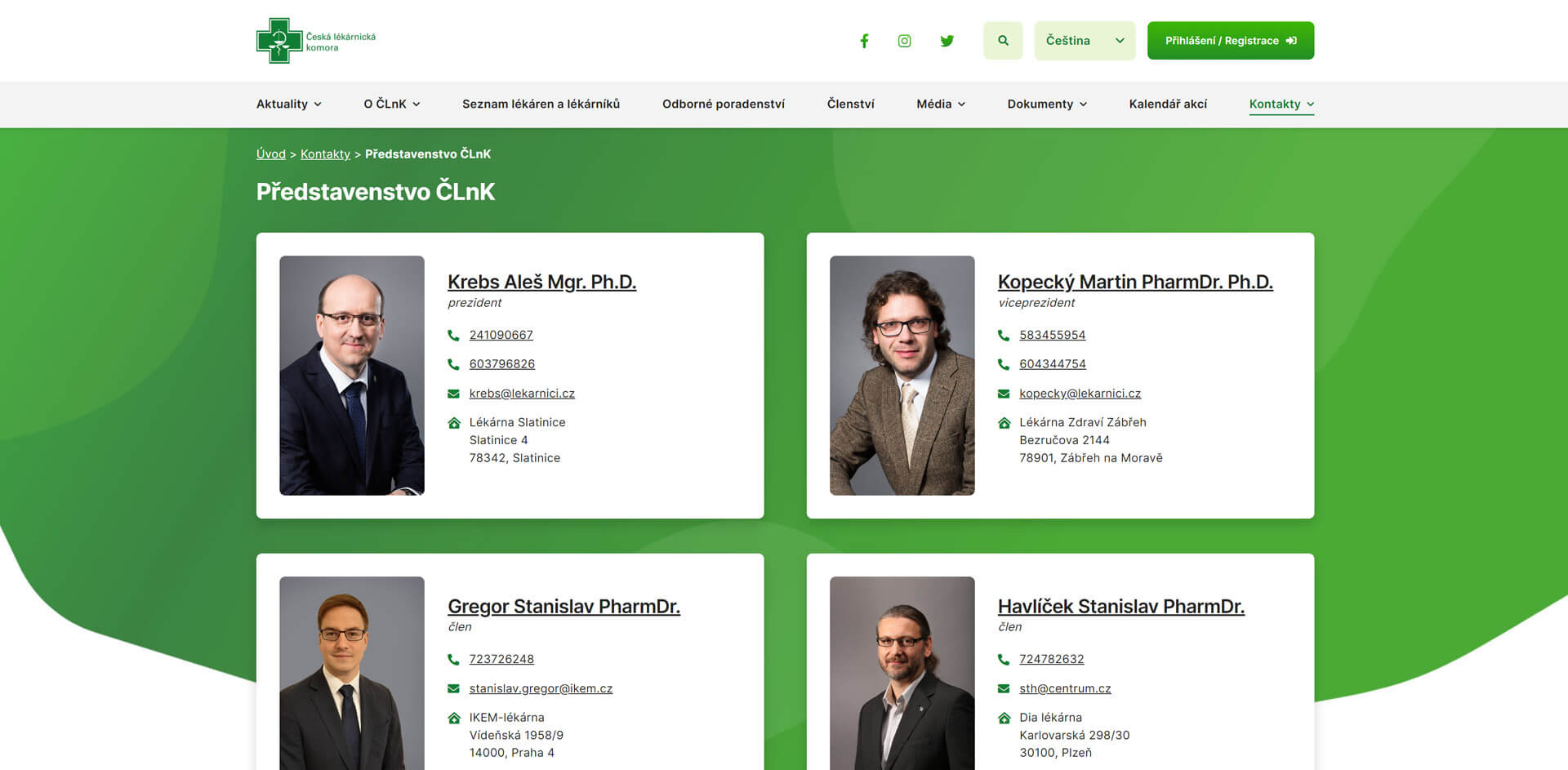
Task: Click phone icon next to 241090667
Action: [453, 335]
